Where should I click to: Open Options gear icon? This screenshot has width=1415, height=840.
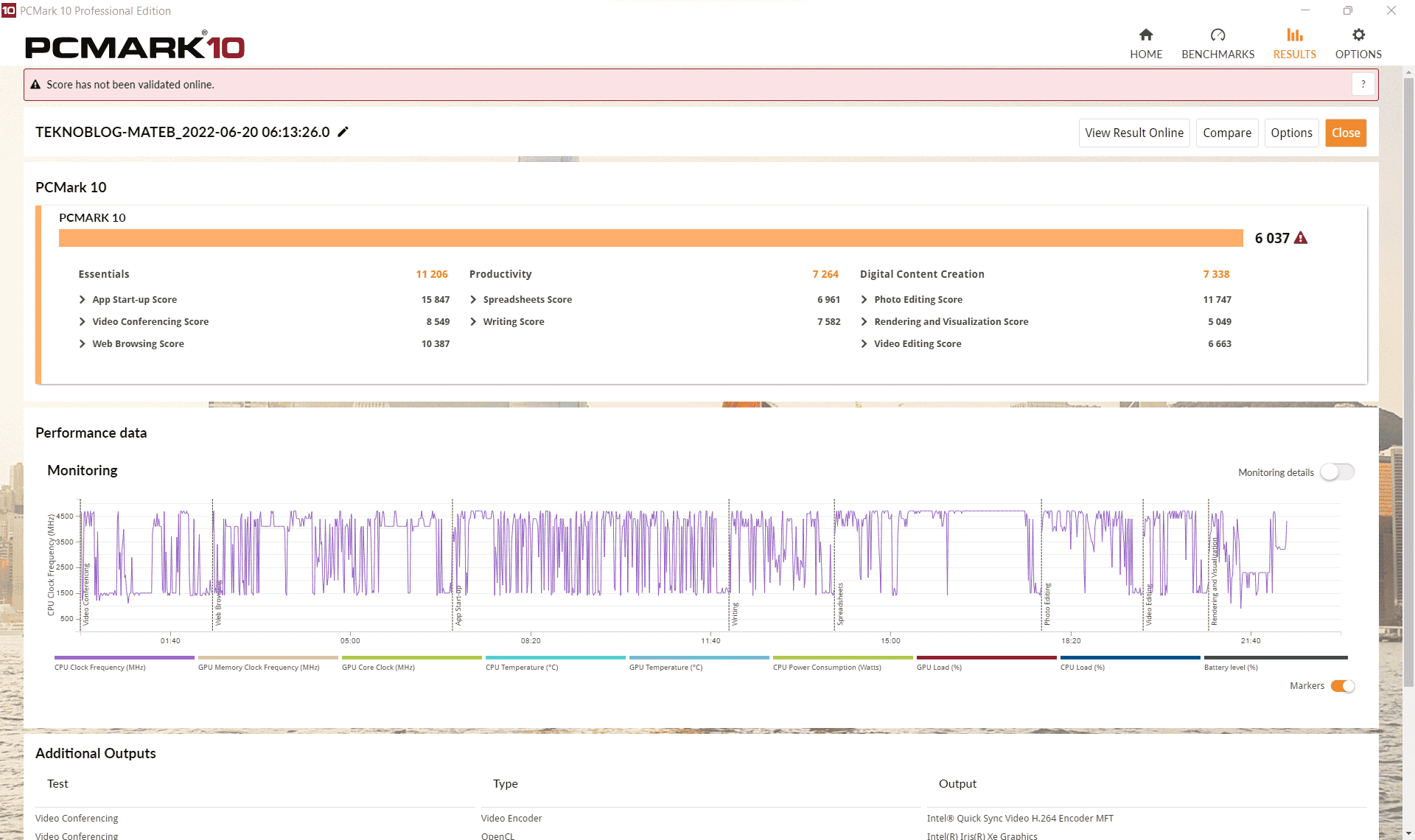tap(1358, 35)
